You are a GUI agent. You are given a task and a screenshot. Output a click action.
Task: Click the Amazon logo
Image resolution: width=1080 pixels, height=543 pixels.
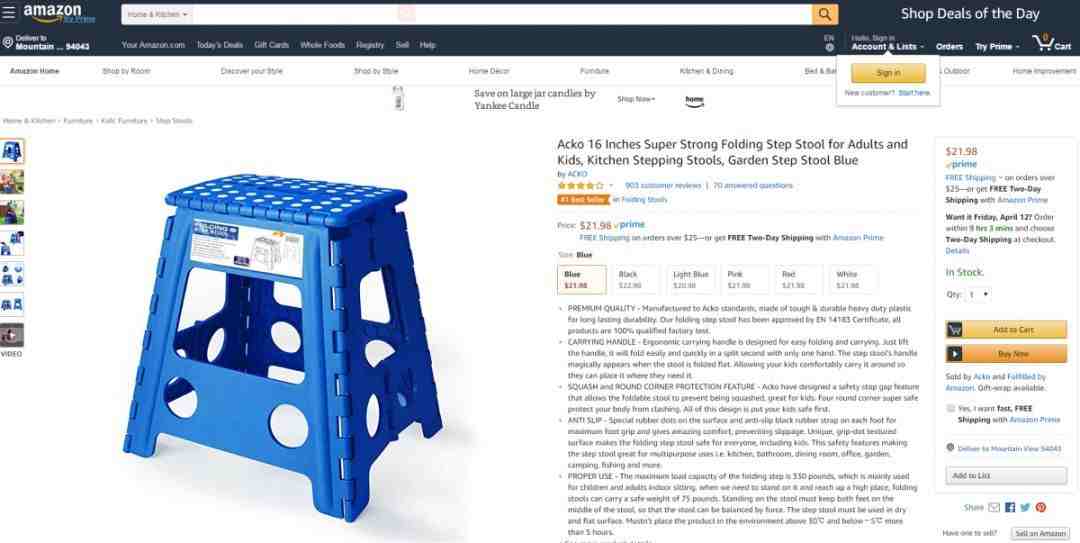[x=59, y=13]
